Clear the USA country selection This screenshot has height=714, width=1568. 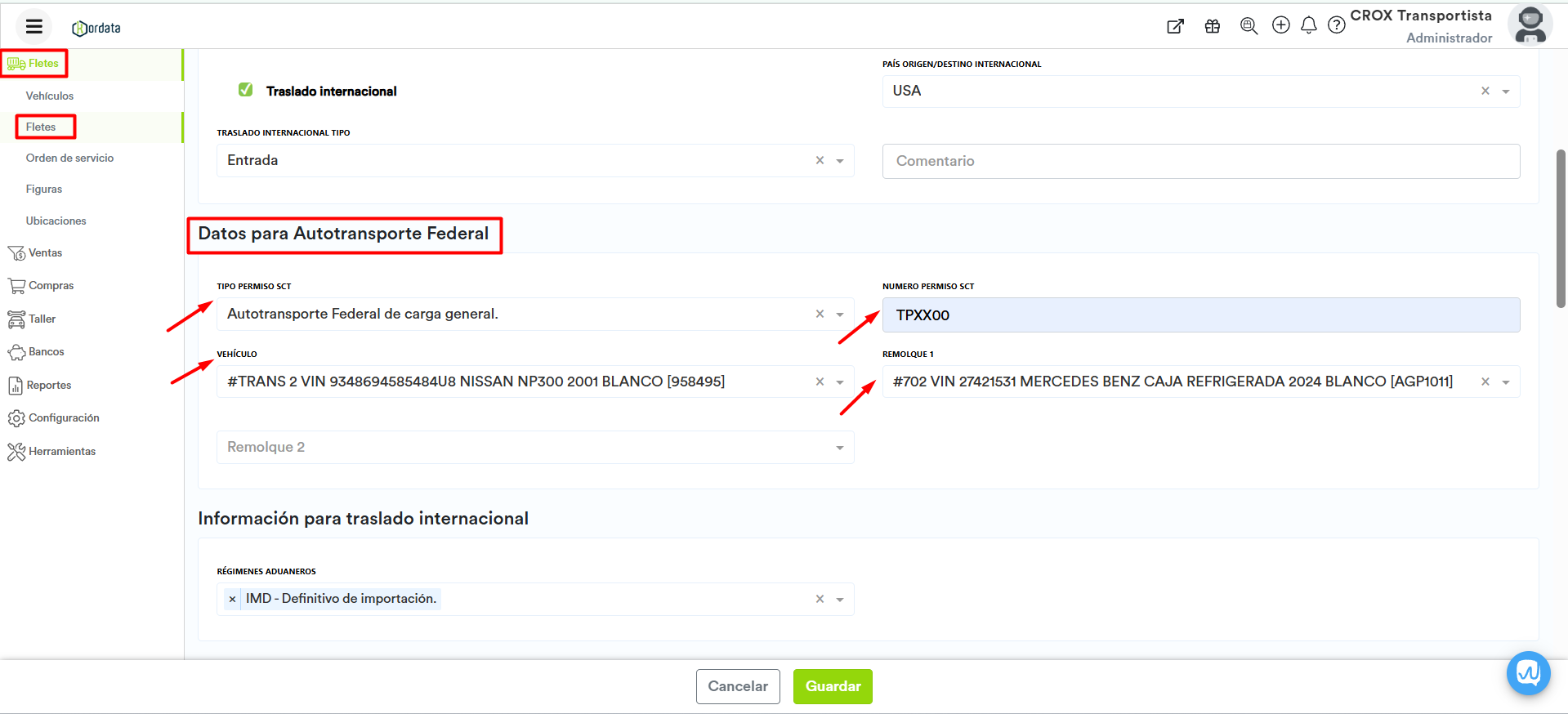pyautogui.click(x=1485, y=91)
